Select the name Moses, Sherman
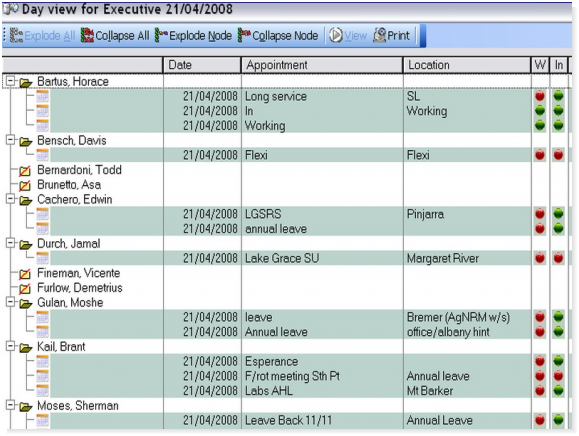The width and height of the screenshot is (579, 436). (x=78, y=406)
